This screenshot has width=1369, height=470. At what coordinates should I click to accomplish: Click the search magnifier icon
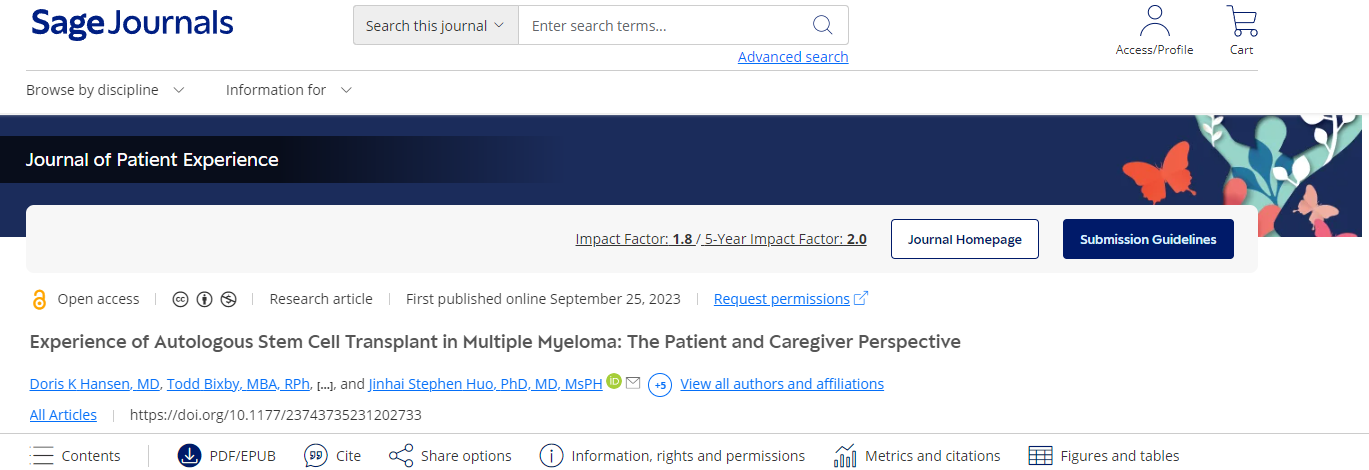tap(822, 26)
